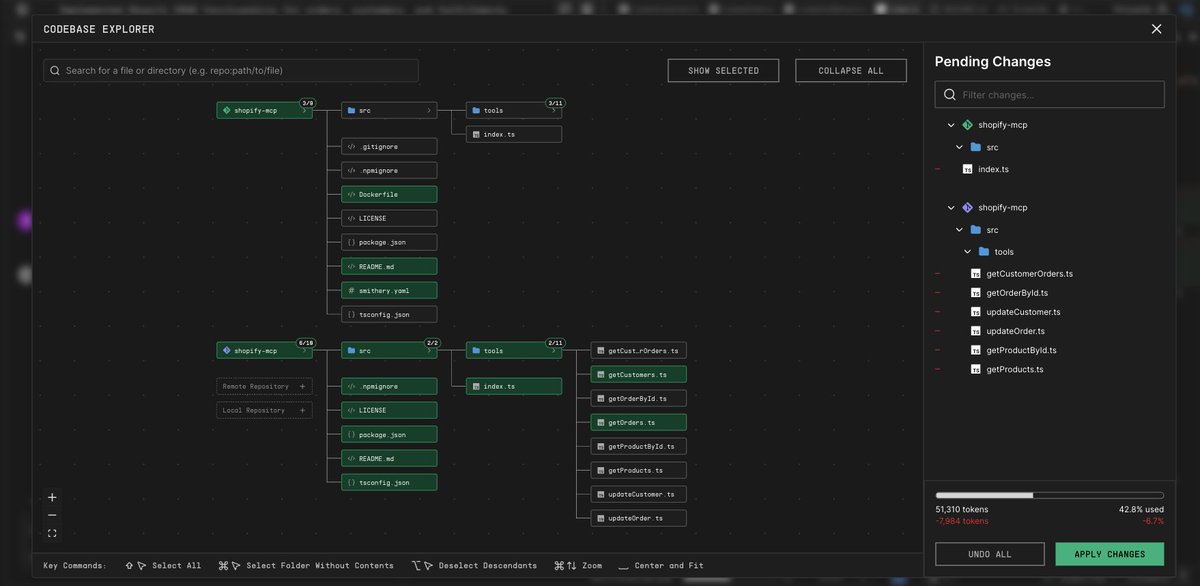The height and width of the screenshot is (586, 1200).
Task: Click the token usage progress bar
Action: [1050, 495]
